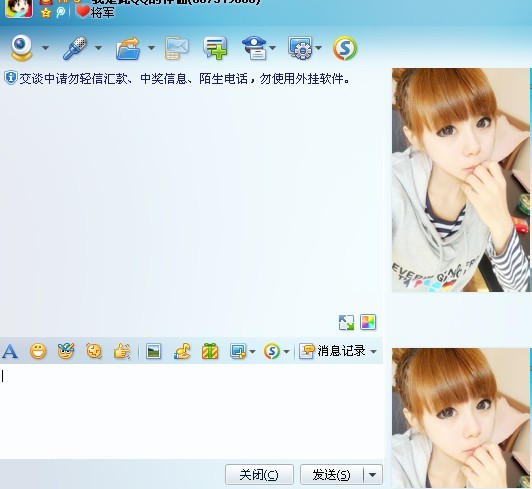Click the 将军 signature text

pyautogui.click(x=103, y=13)
